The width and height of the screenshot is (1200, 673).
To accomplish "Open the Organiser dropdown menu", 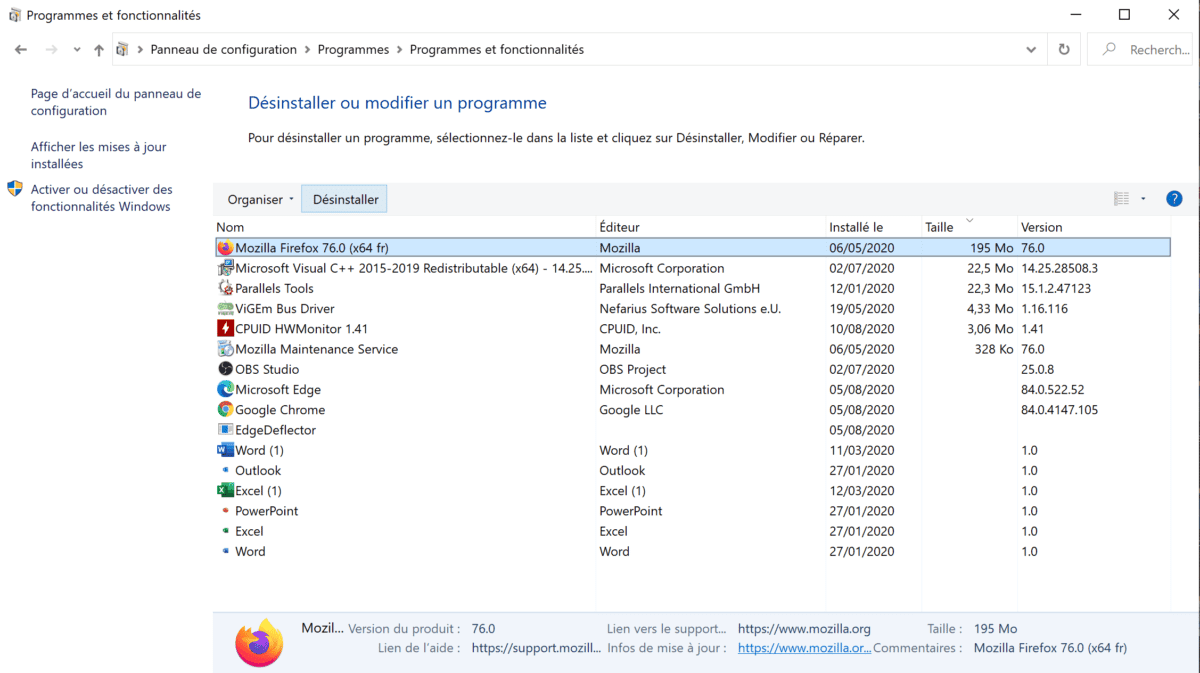I will (260, 199).
